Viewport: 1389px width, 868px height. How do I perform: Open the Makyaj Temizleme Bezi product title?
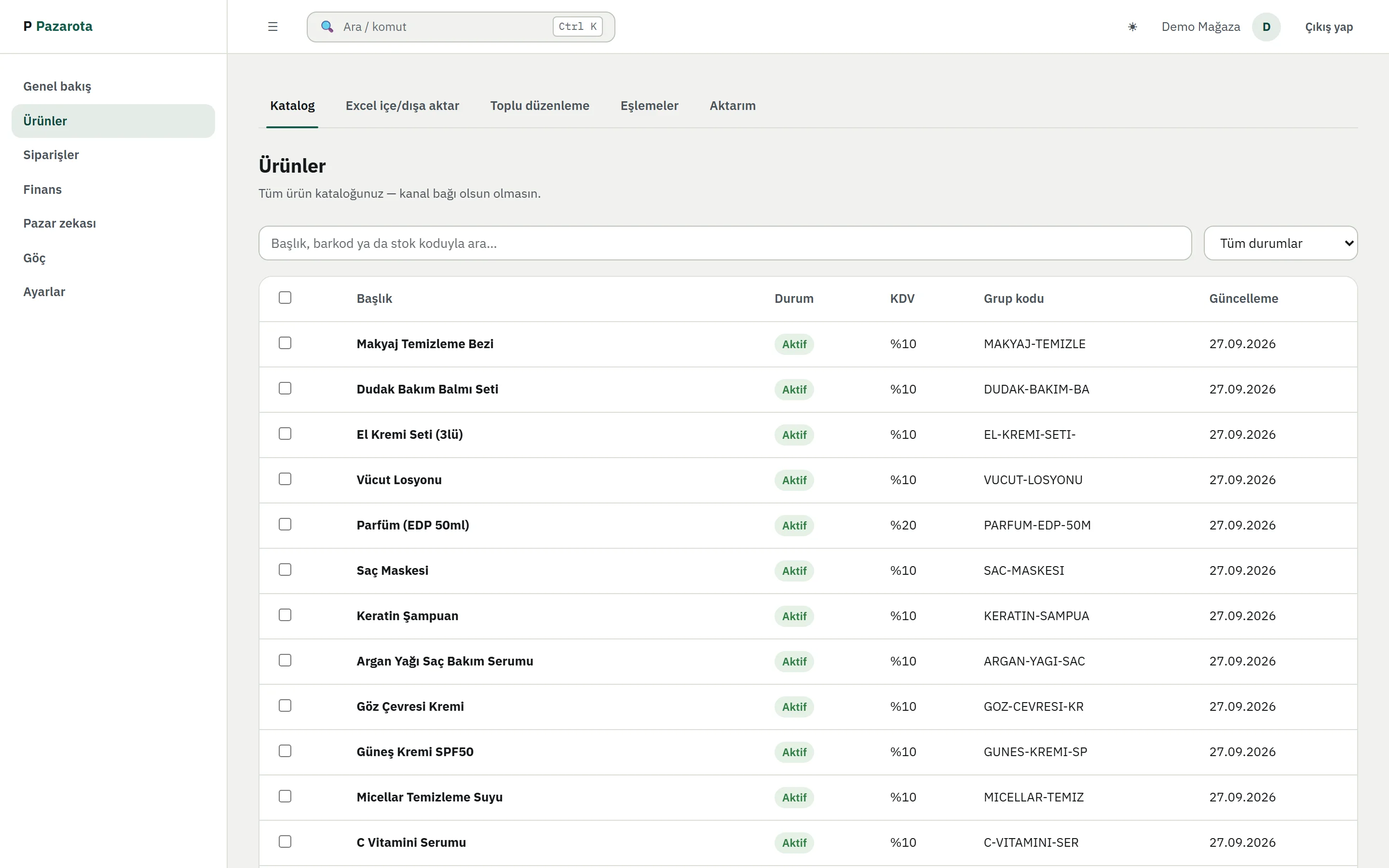pos(425,344)
